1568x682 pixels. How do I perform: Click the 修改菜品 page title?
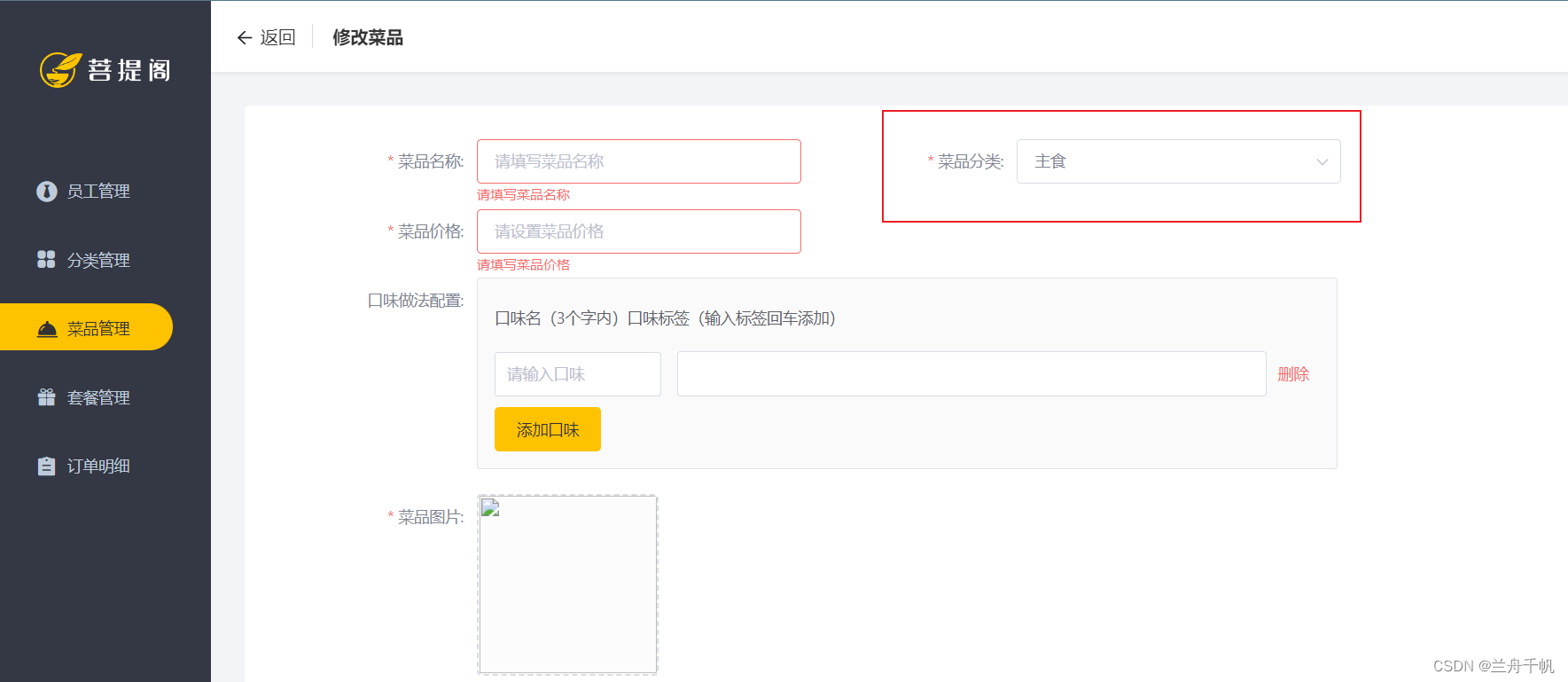[368, 37]
